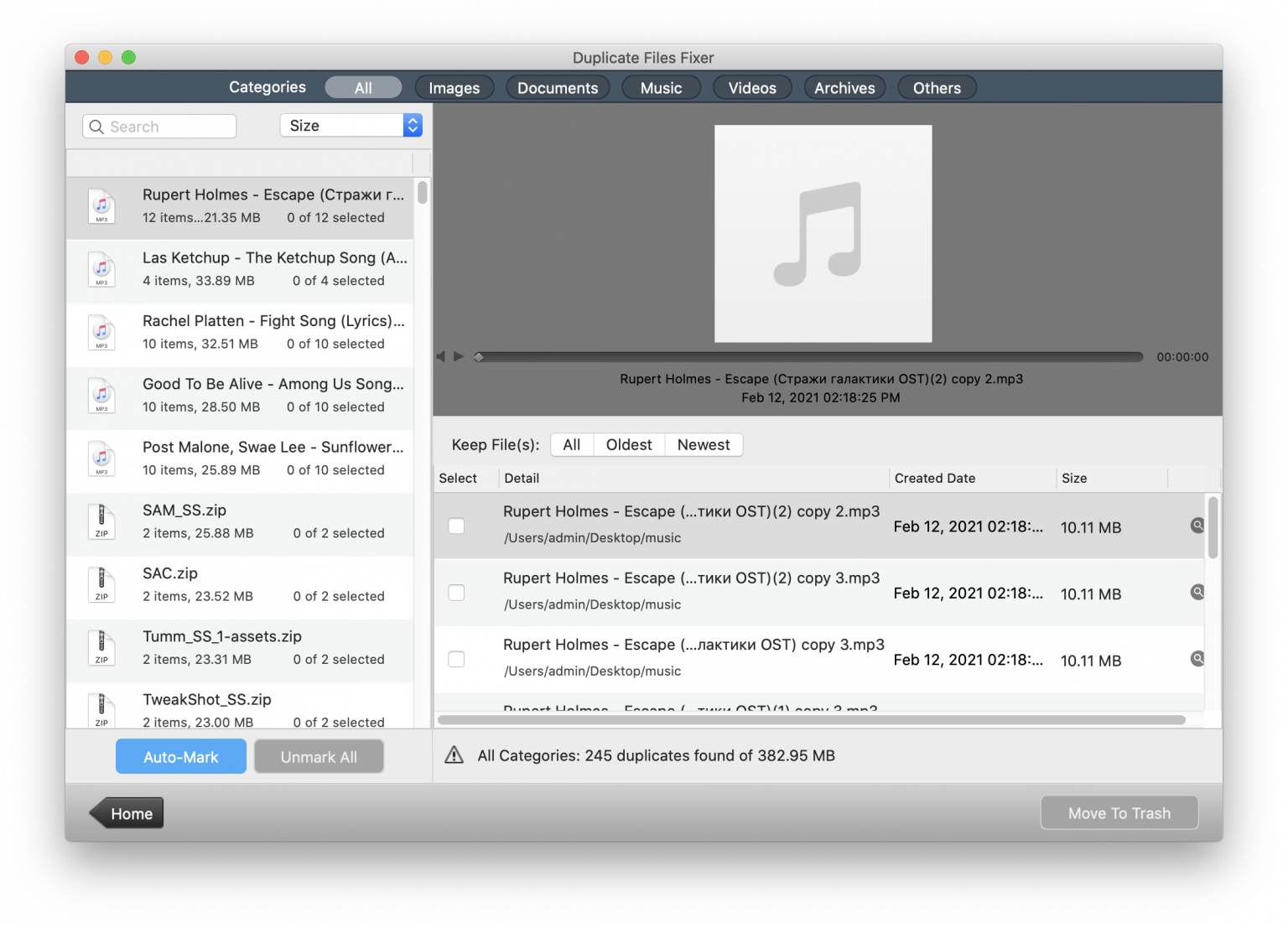Click the MP3 icon beside Las Ketchup group
The width and height of the screenshot is (1288, 928).
pos(101,269)
